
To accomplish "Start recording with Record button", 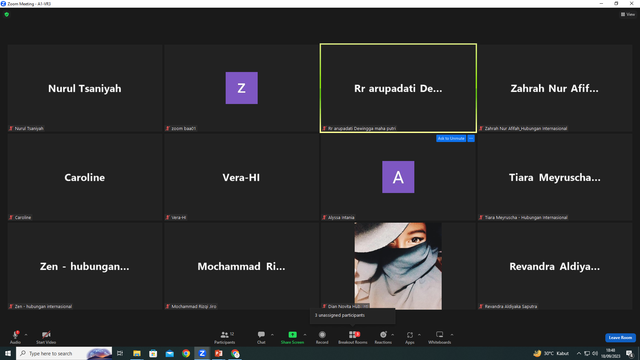I will click(322, 337).
